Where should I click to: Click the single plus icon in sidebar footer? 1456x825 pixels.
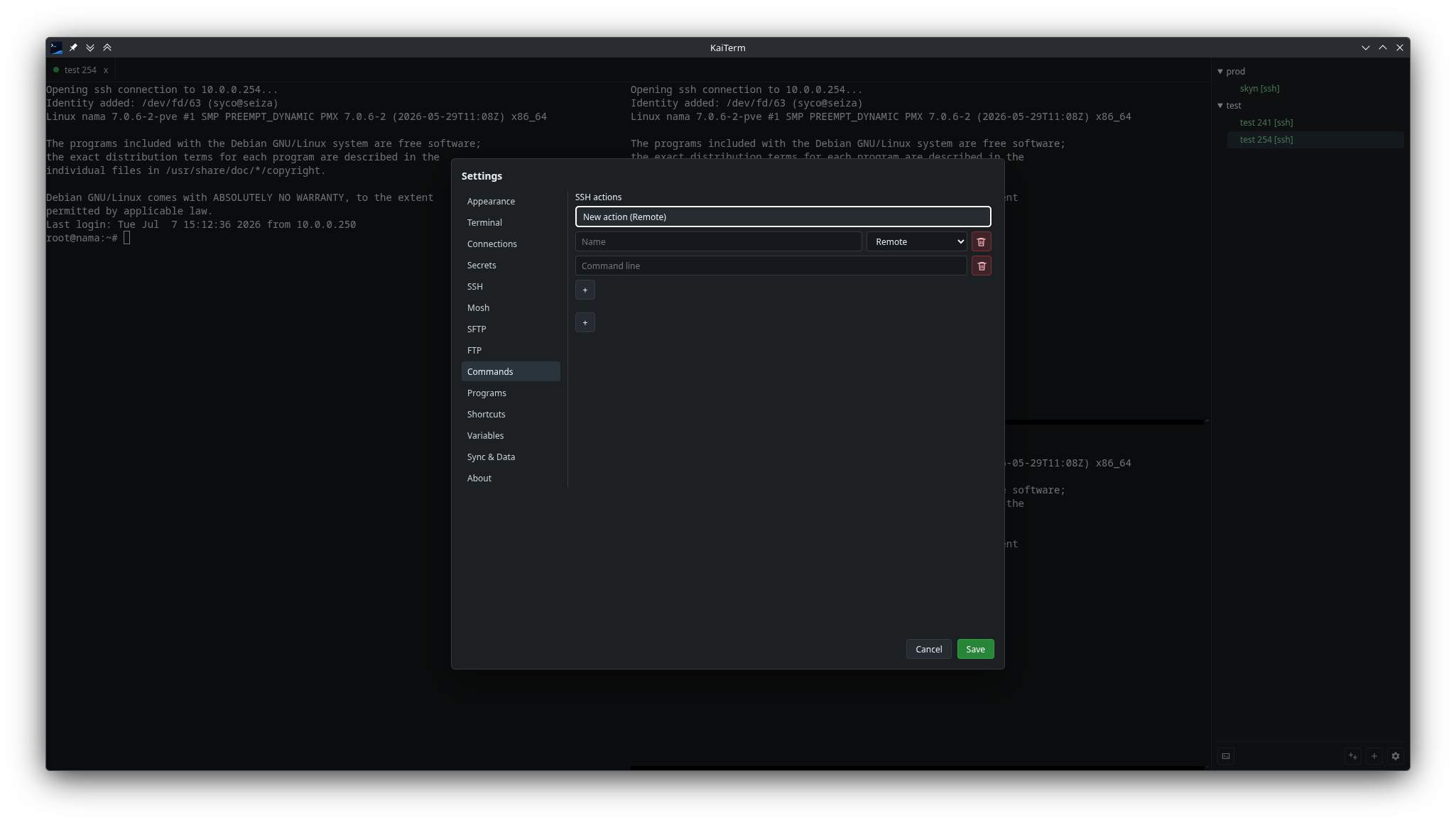point(1374,757)
